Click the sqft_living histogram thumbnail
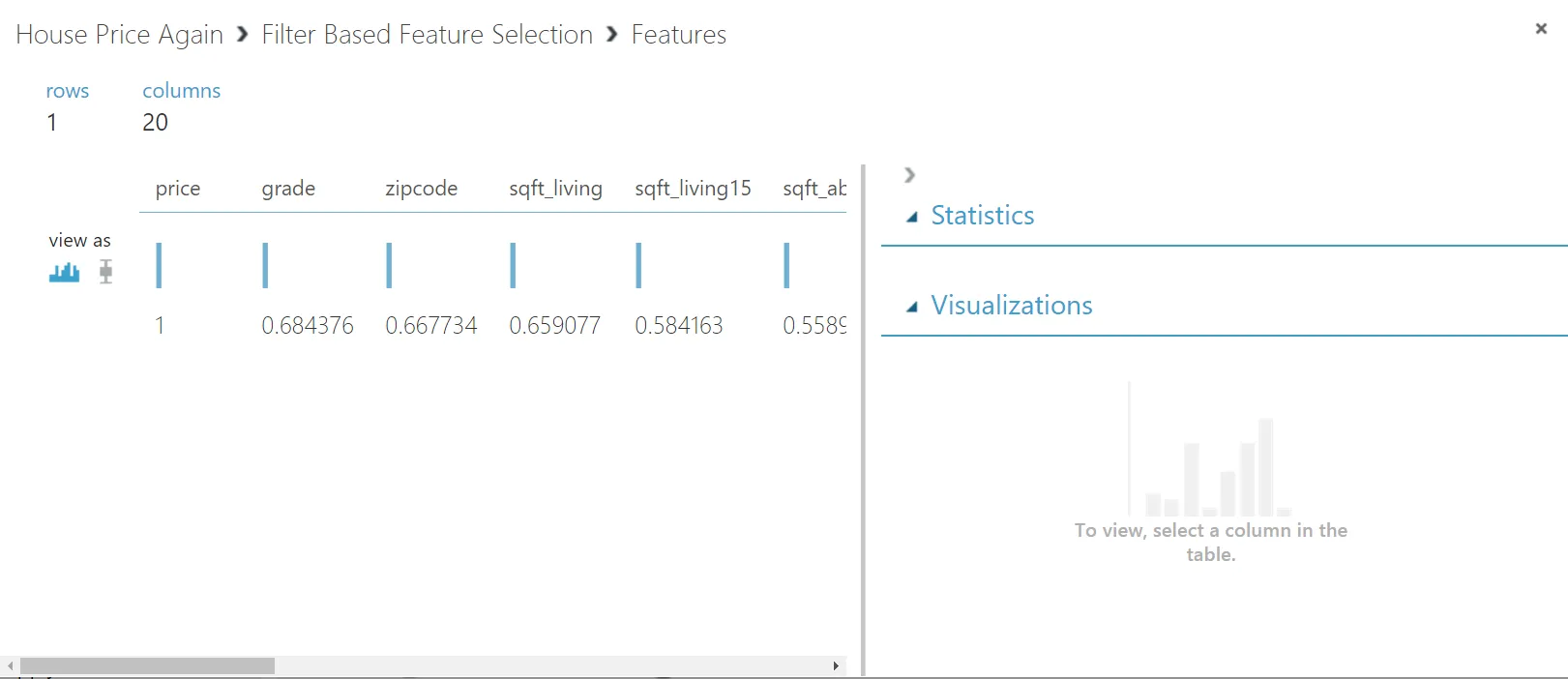The width and height of the screenshot is (1568, 679). tap(513, 265)
